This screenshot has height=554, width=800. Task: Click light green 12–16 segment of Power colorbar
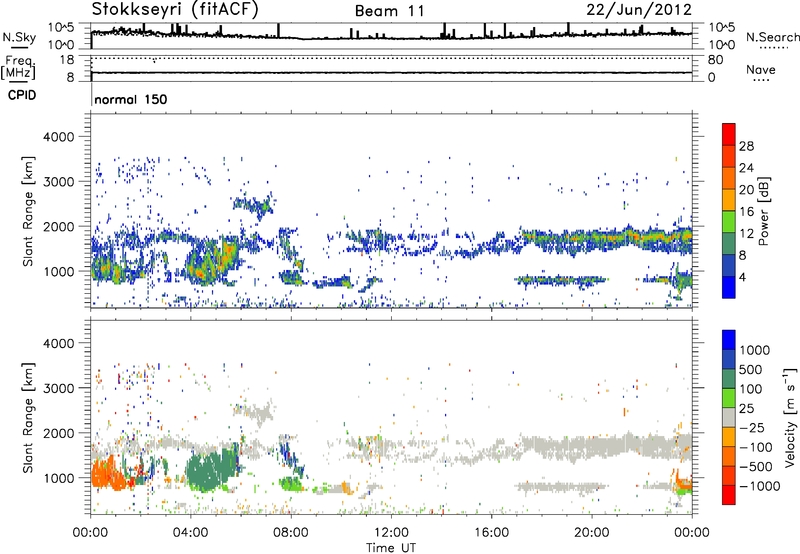pos(729,222)
